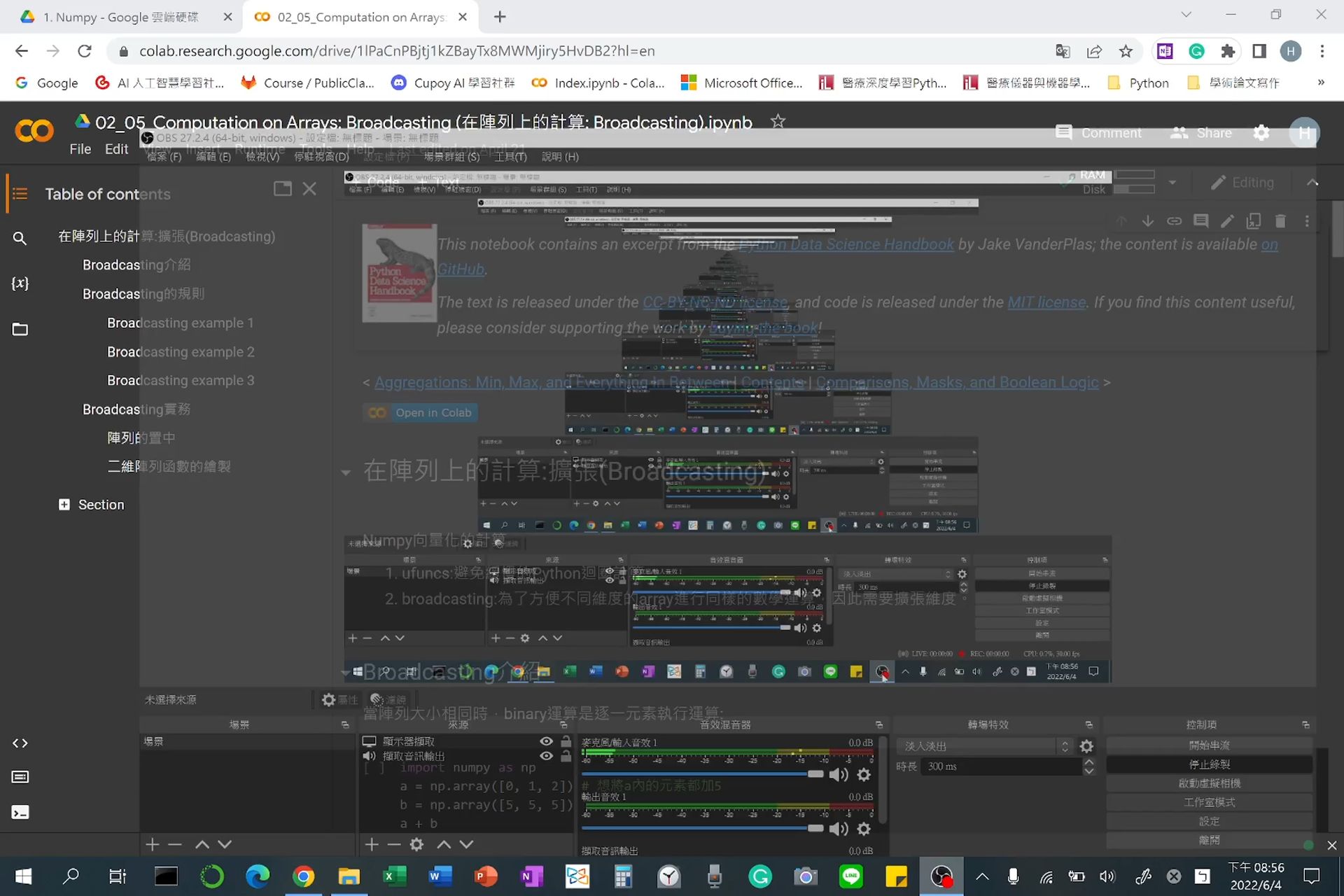The image size is (1344, 896).
Task: Click the 時長 300 ms duration field
Action: point(1001,766)
